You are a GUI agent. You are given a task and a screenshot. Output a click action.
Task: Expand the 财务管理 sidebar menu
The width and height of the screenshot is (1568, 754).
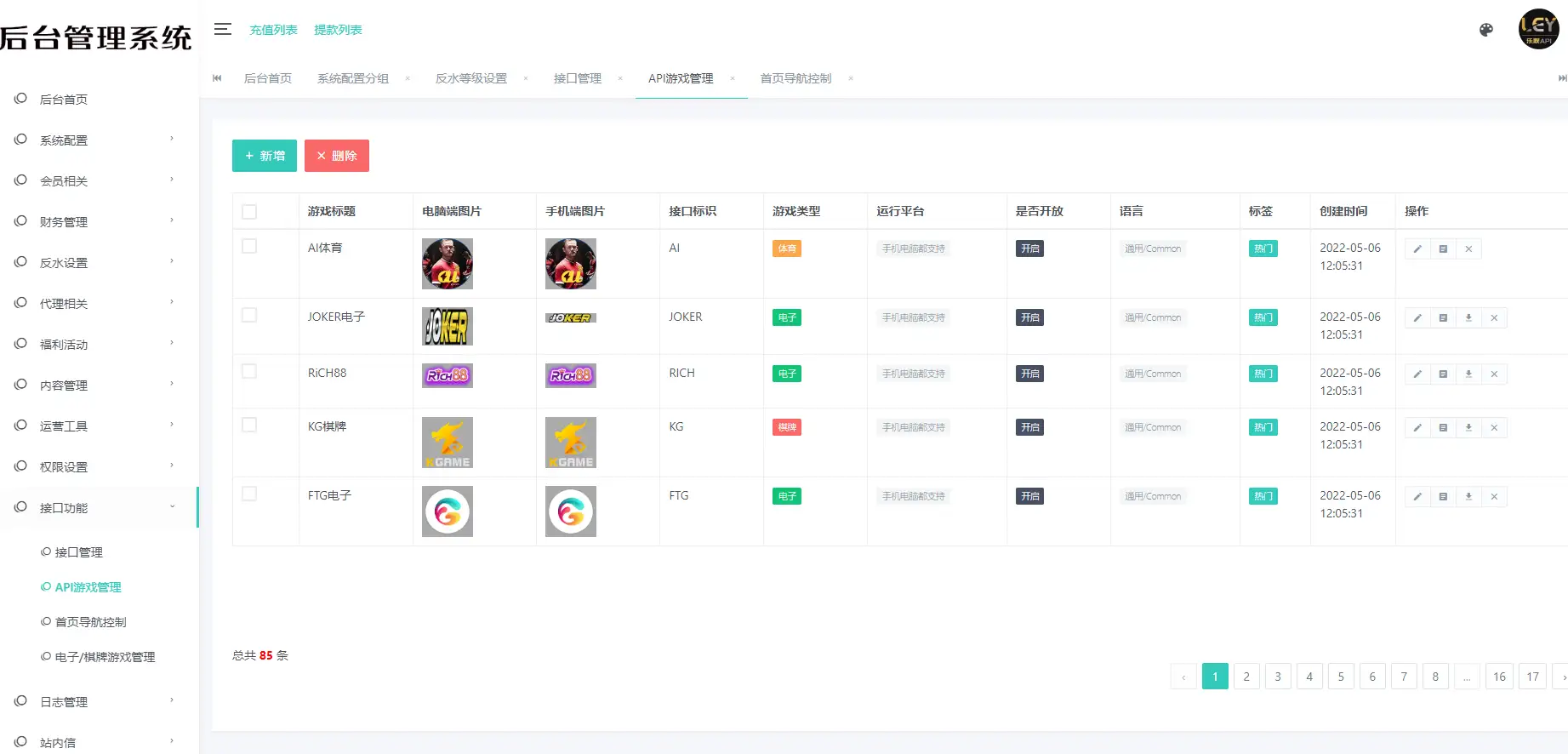coord(99,221)
